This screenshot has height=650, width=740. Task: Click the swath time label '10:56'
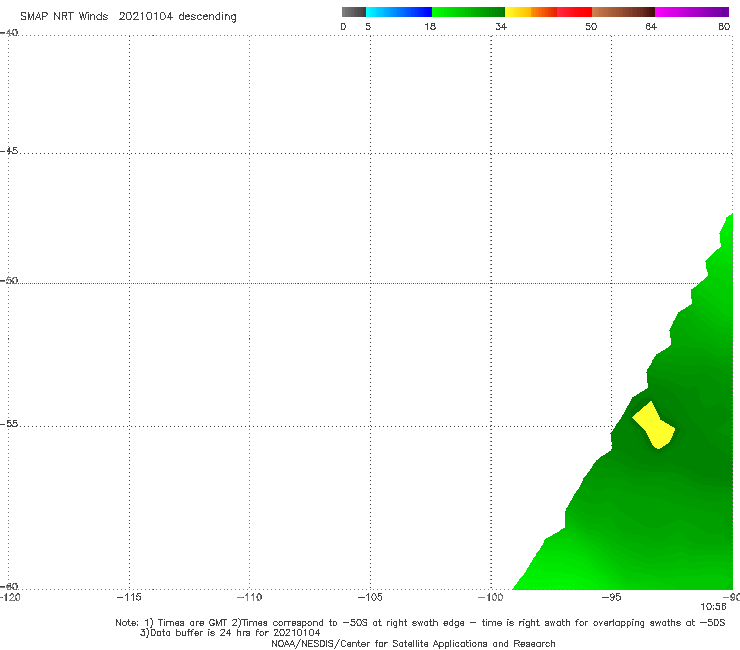[x=713, y=607]
